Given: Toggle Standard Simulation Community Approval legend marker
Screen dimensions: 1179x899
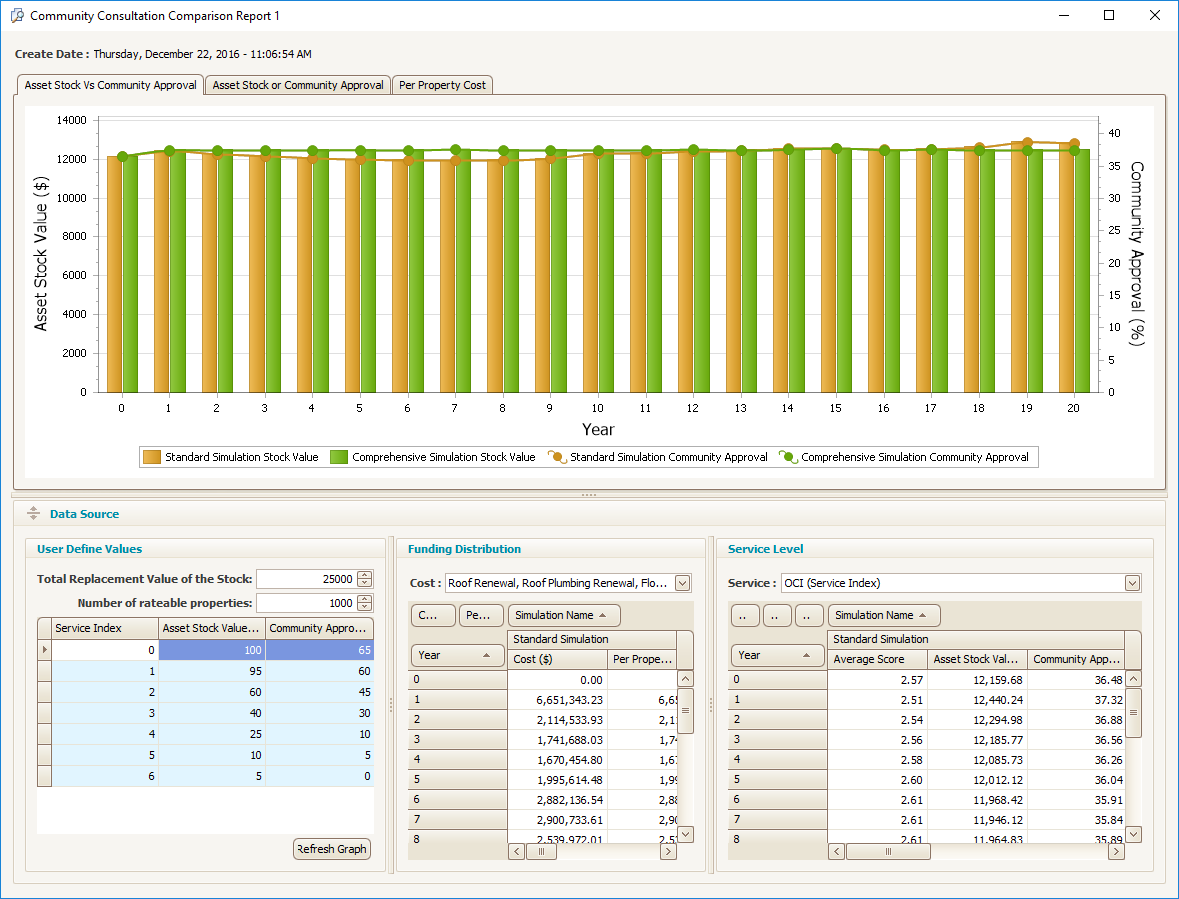Looking at the screenshot, I should pos(557,457).
